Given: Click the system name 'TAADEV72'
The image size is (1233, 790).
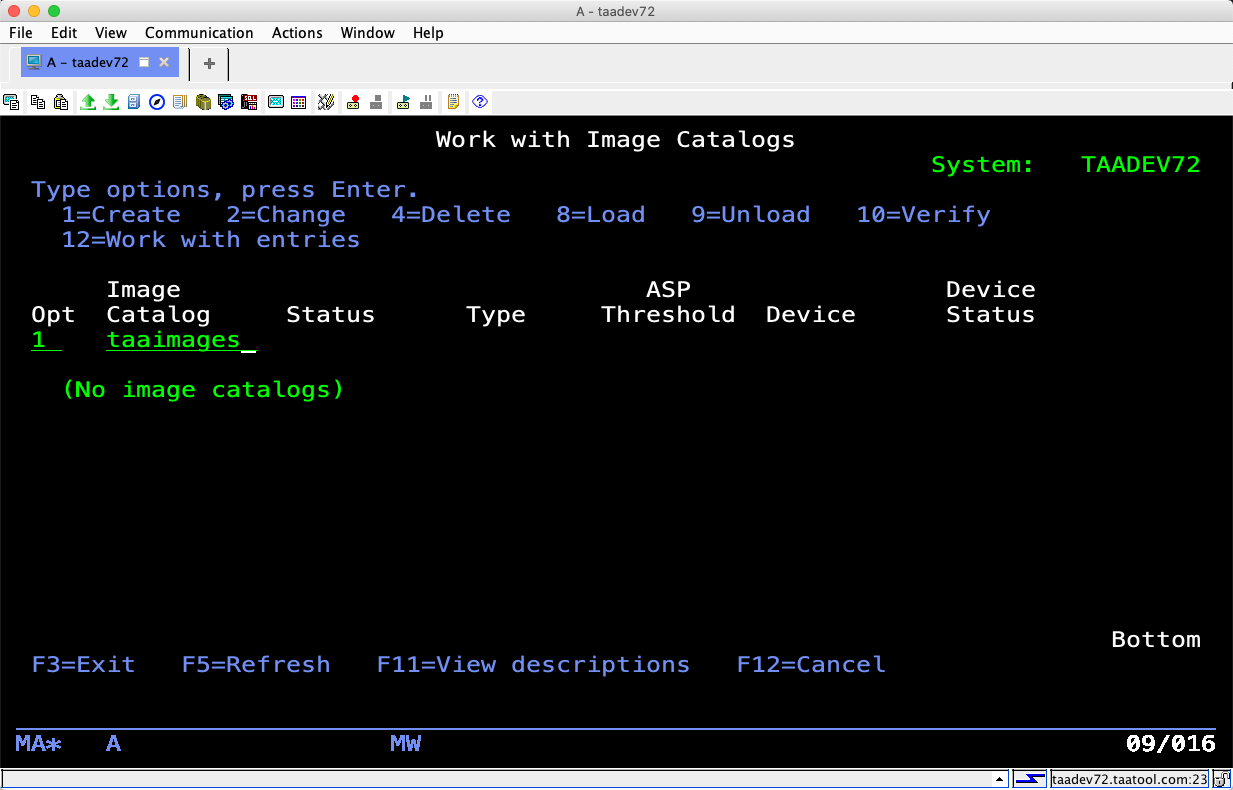Looking at the screenshot, I should tap(1141, 165).
